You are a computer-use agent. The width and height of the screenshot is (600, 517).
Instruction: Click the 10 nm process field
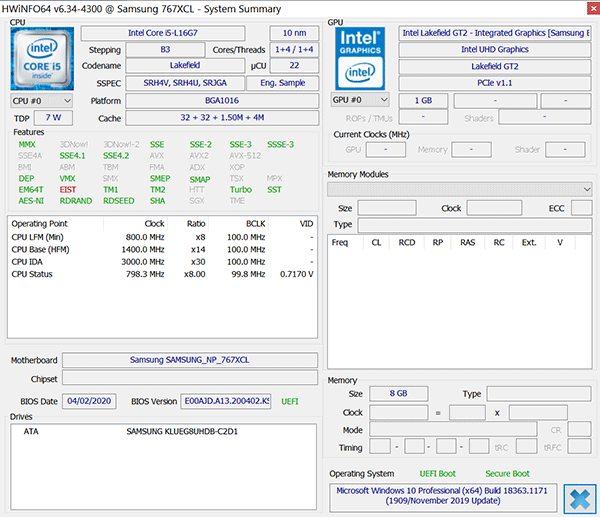click(294, 33)
